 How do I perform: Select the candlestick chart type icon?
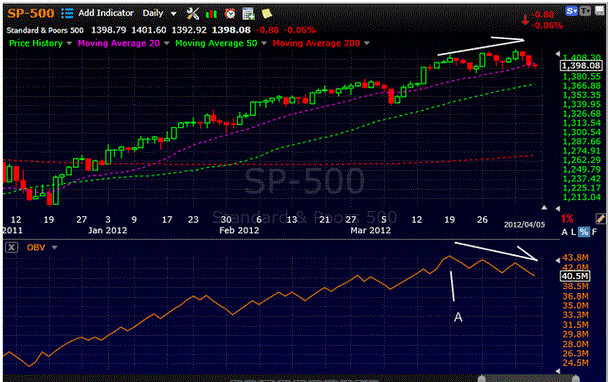pyautogui.click(x=211, y=14)
